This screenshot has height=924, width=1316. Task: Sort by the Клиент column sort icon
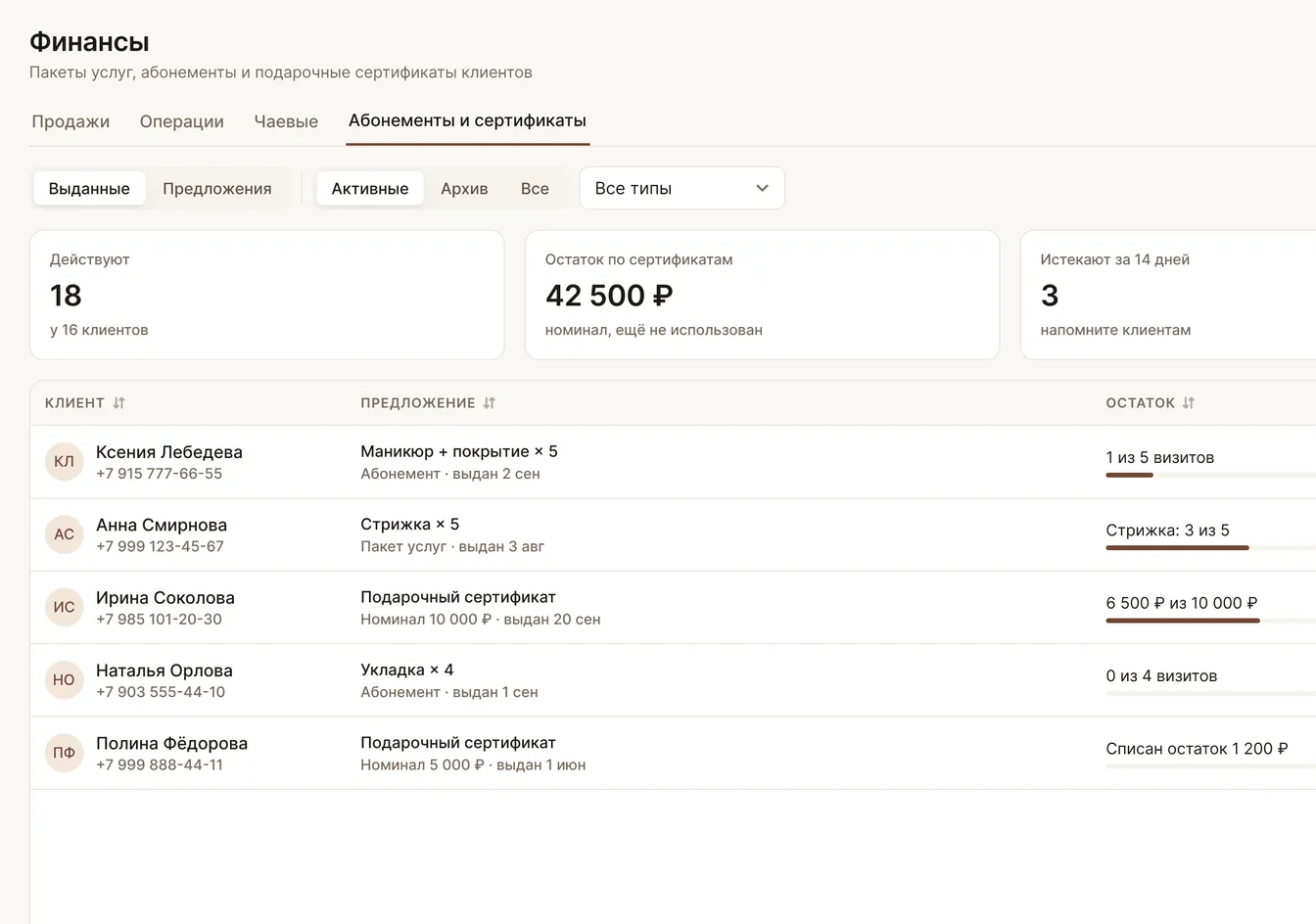pyautogui.click(x=118, y=403)
